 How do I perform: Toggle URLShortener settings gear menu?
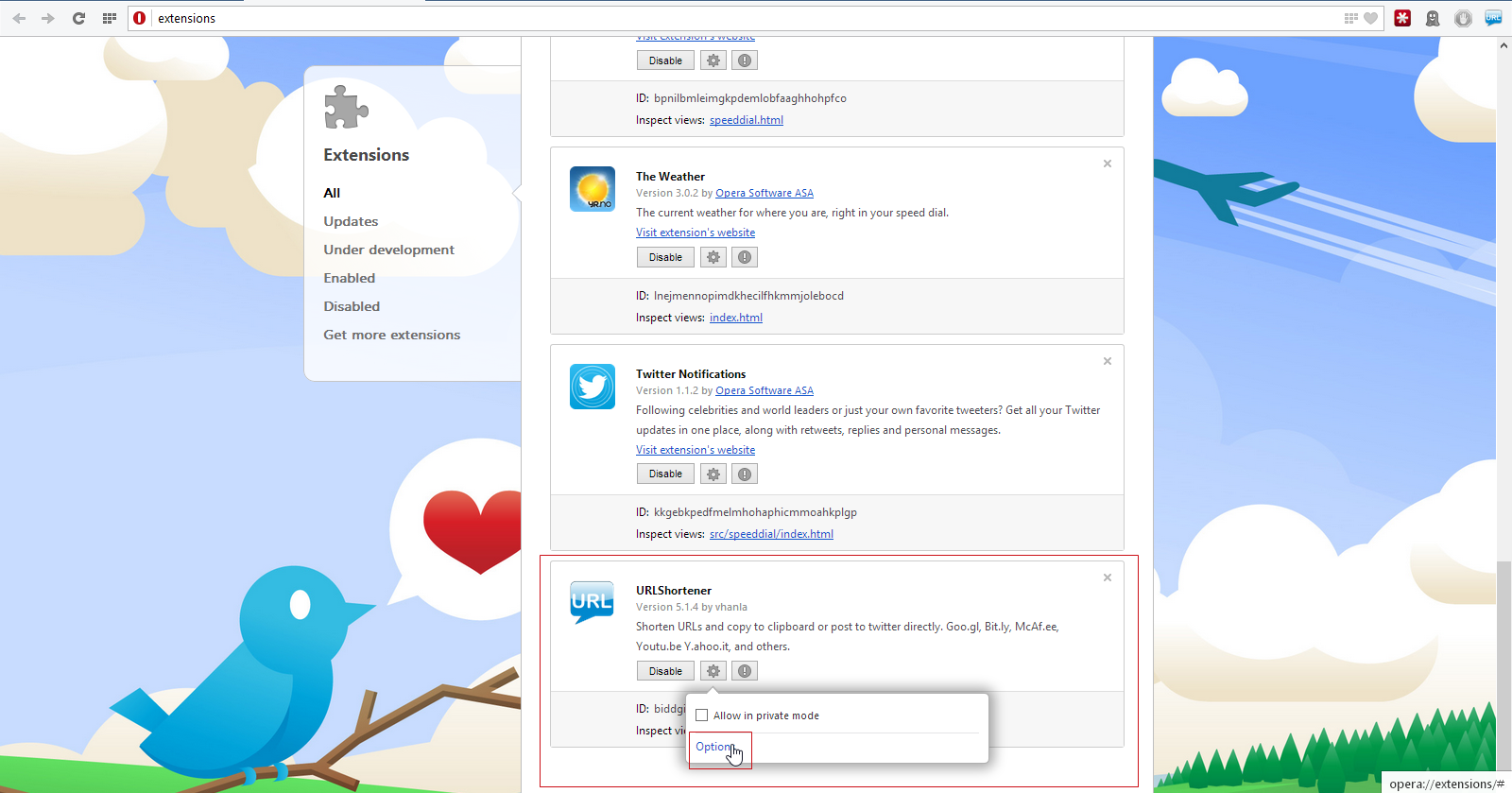[713, 671]
